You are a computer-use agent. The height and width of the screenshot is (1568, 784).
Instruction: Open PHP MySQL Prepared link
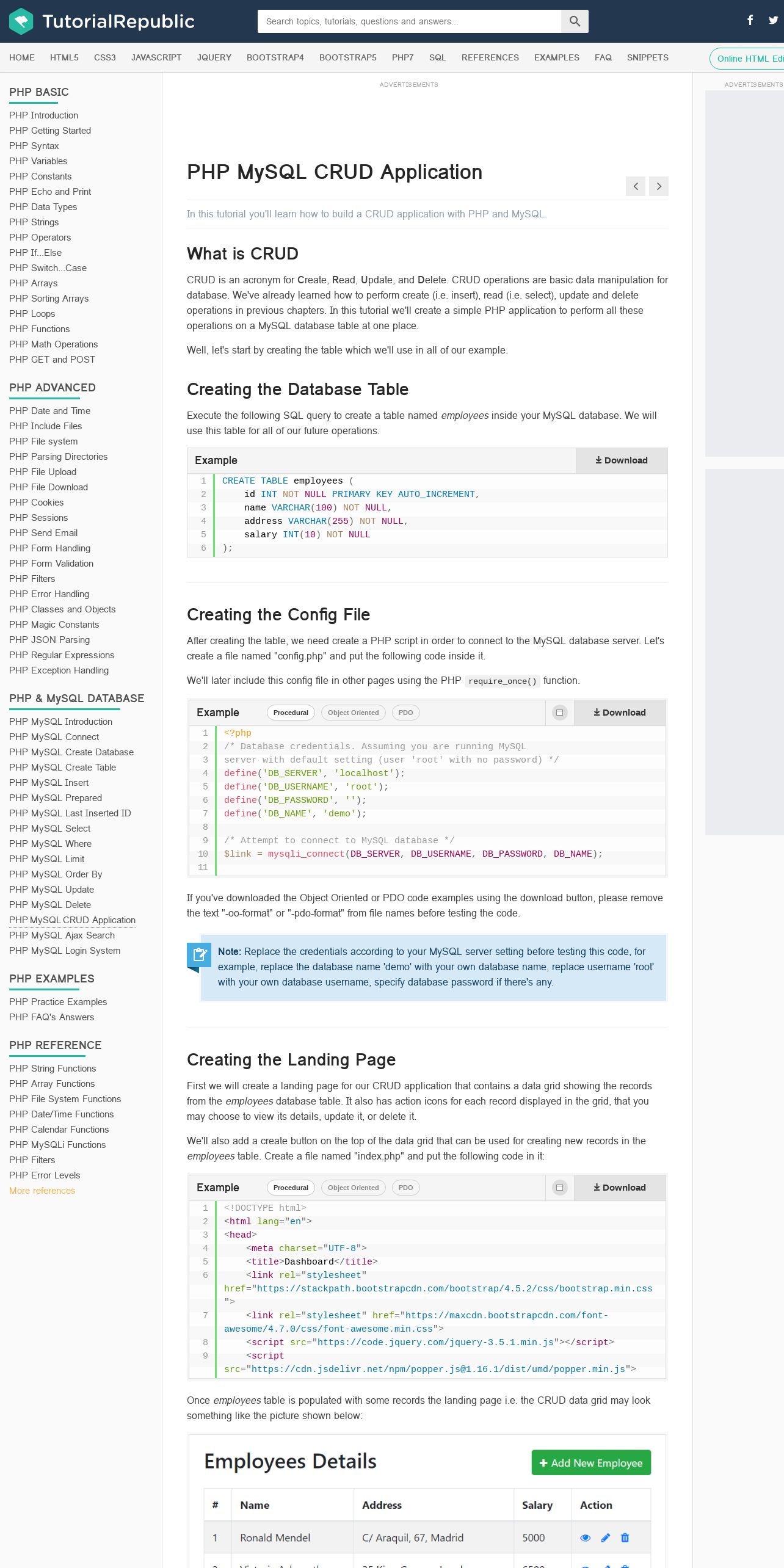(56, 798)
